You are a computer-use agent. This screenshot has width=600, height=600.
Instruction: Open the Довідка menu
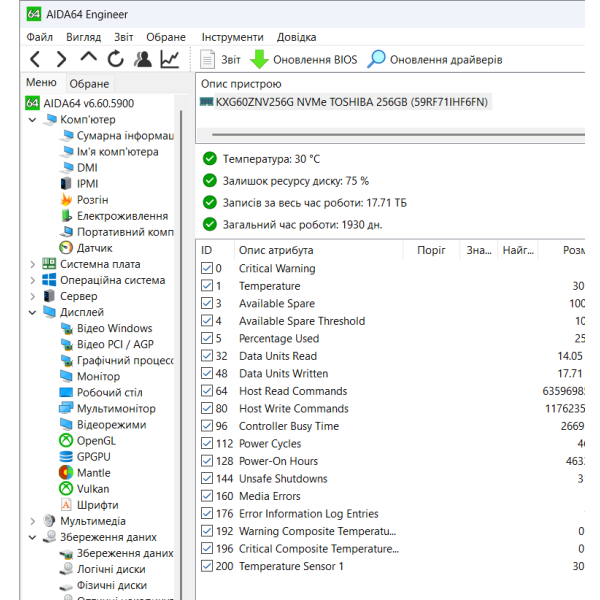pyautogui.click(x=297, y=37)
